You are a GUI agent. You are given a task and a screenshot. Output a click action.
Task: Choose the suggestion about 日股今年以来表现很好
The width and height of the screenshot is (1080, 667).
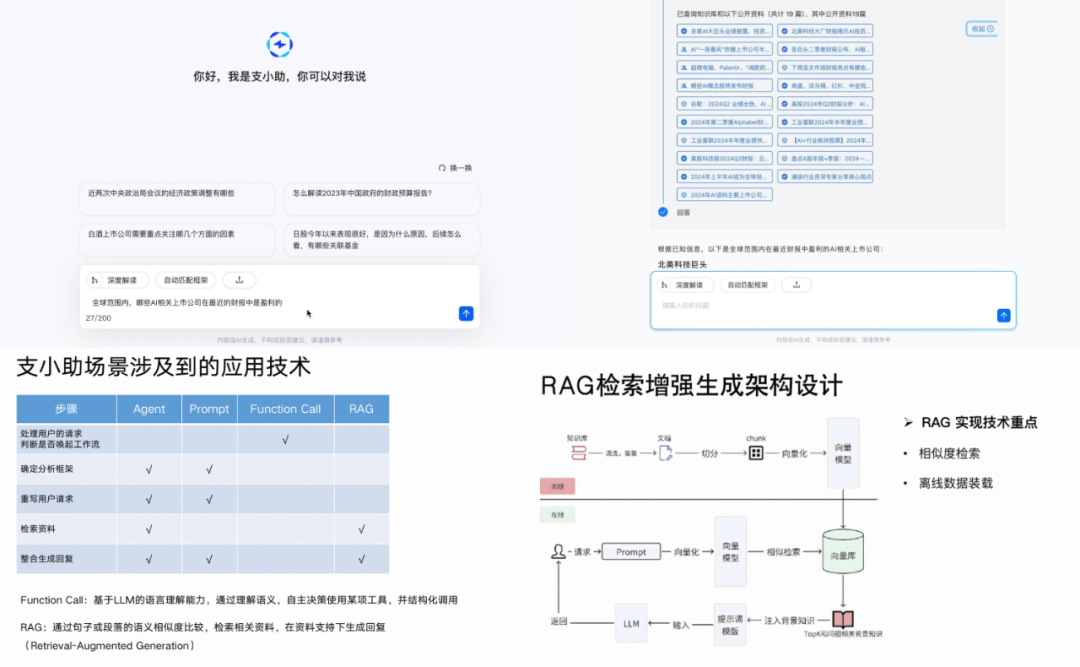[382, 240]
